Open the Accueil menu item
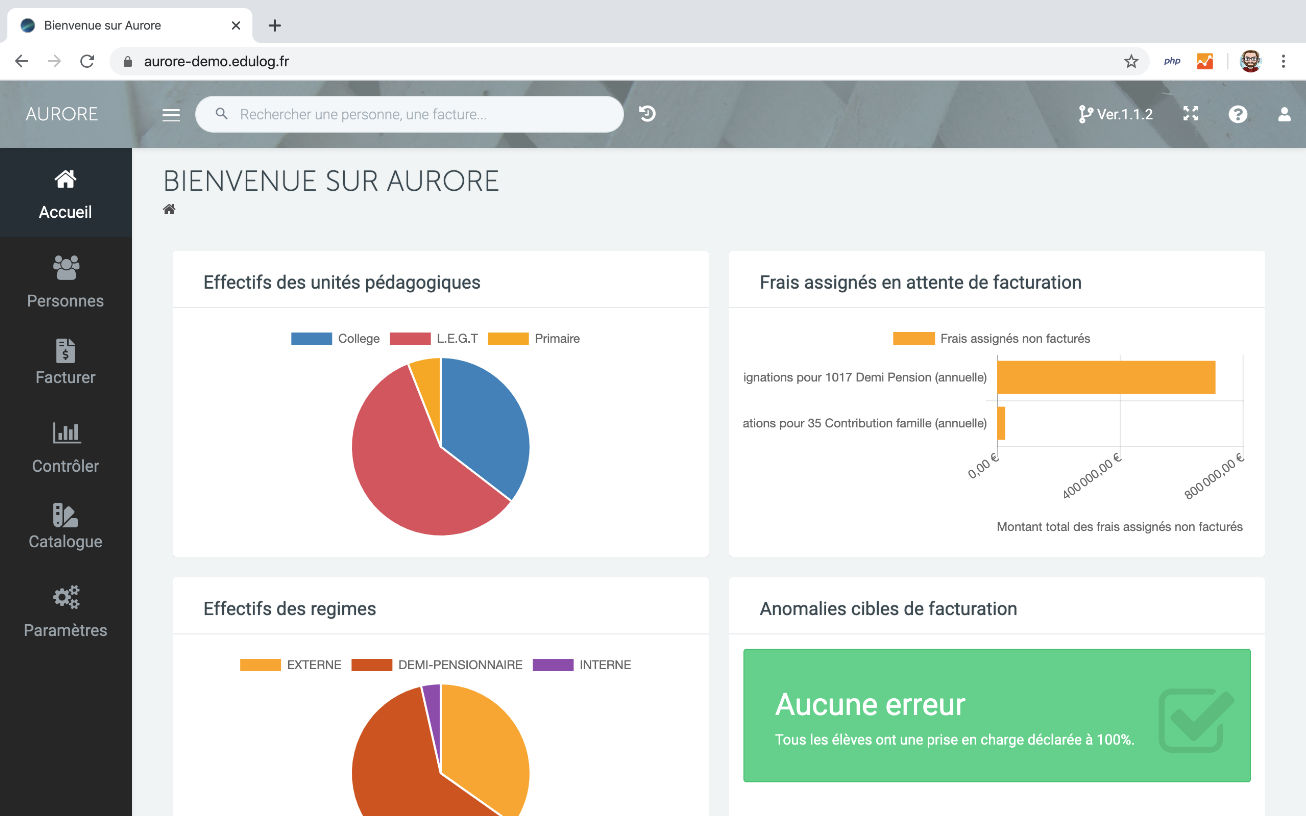Image resolution: width=1306 pixels, height=816 pixels. [x=65, y=193]
